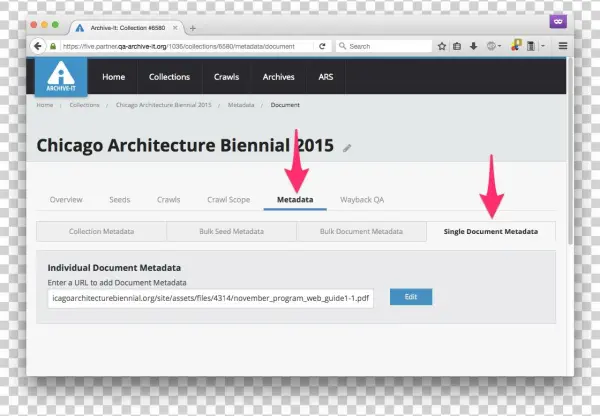
Task: Open a new browser tab
Action: [192, 27]
